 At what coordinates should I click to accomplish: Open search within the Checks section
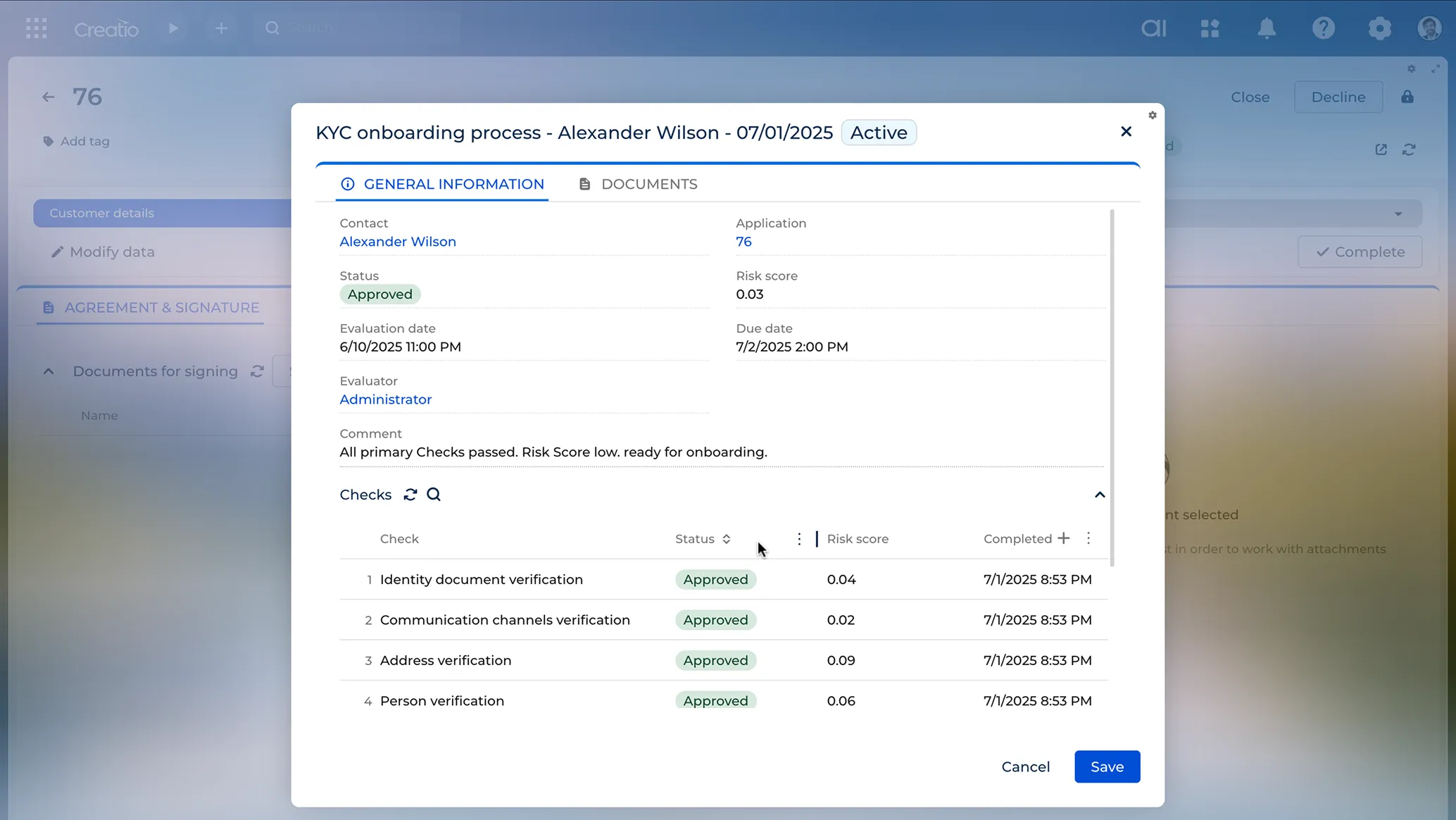point(433,494)
